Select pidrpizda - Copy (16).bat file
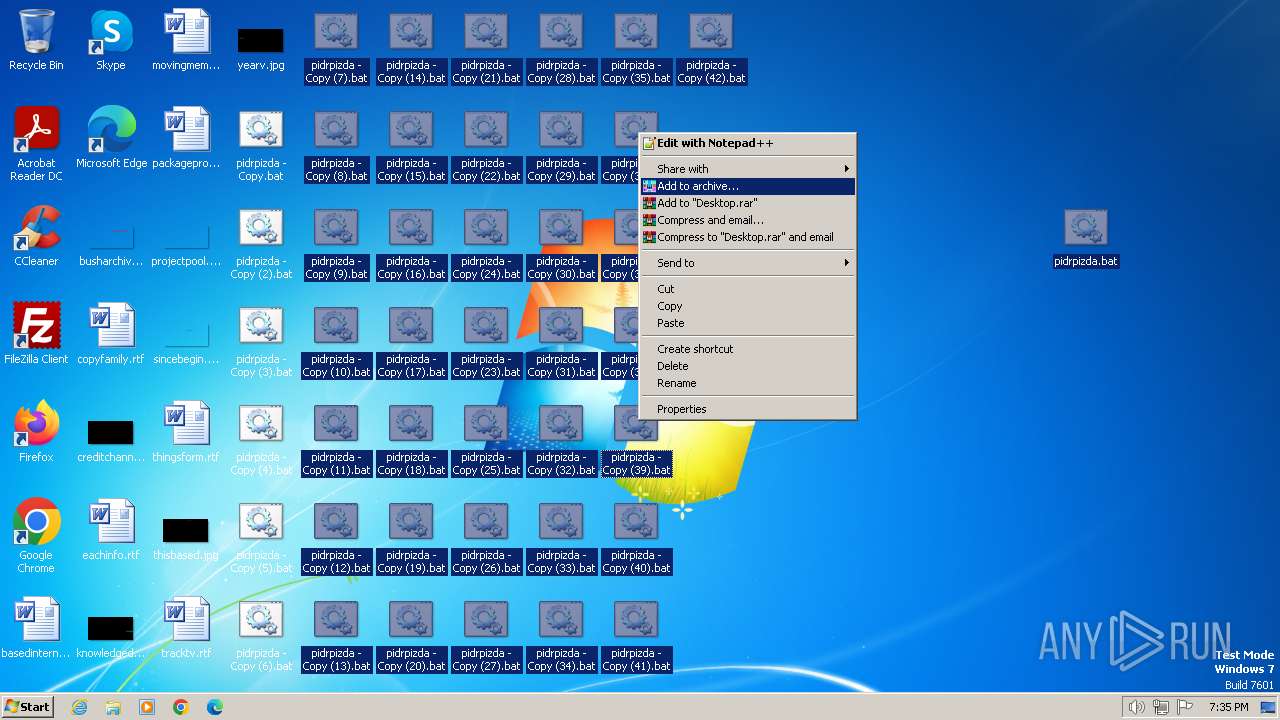 (x=411, y=244)
